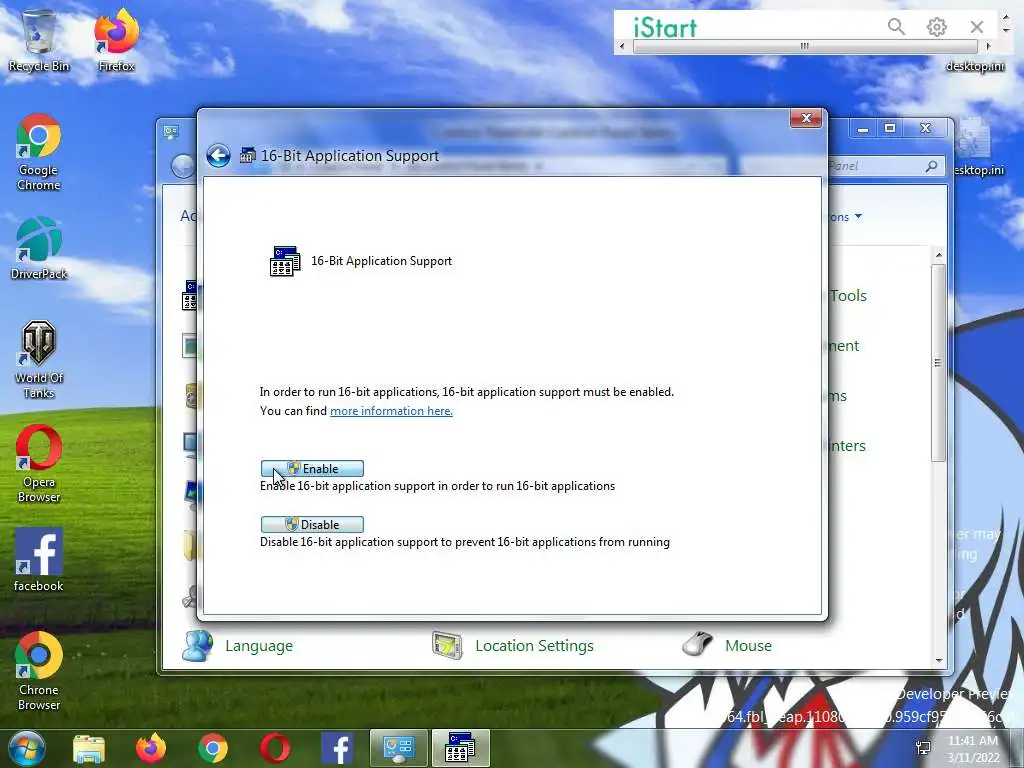Open File Explorer from the taskbar
The image size is (1024, 768).
click(89, 748)
